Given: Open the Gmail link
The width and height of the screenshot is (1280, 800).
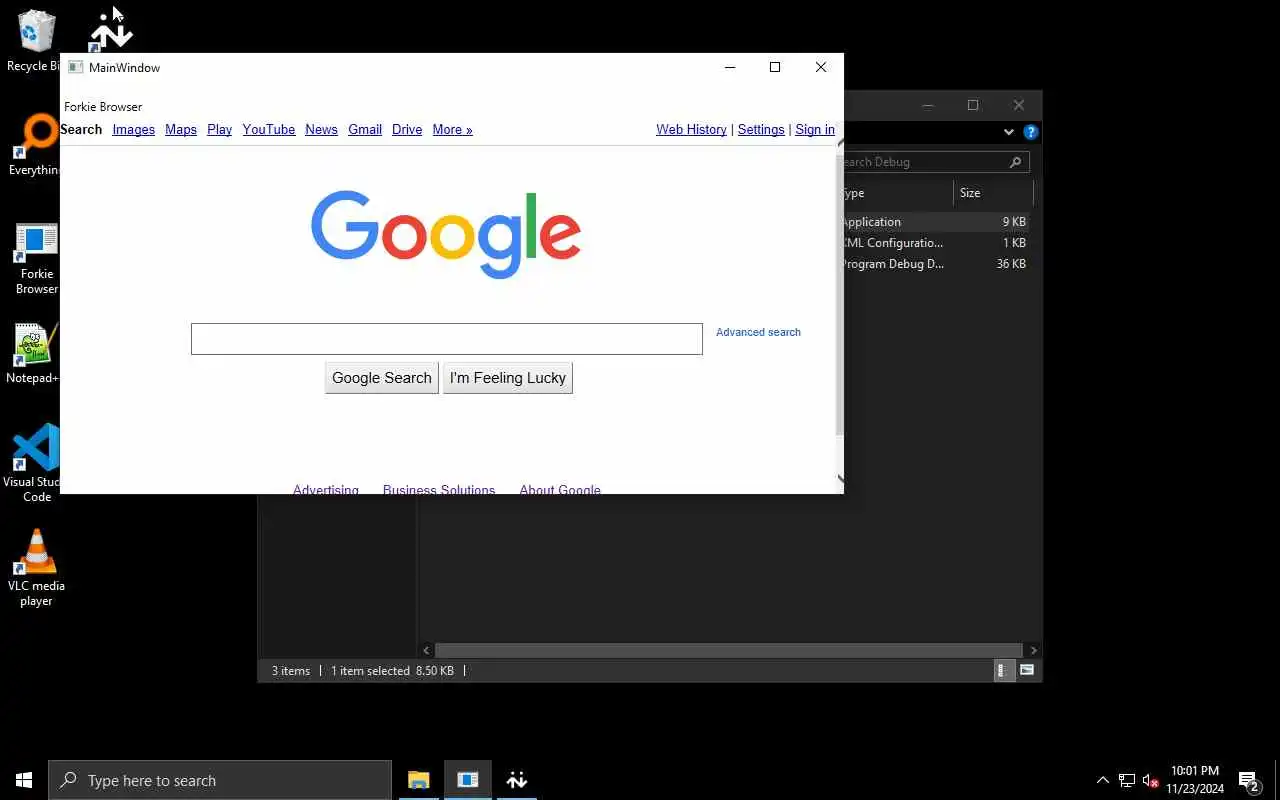Looking at the screenshot, I should [365, 129].
